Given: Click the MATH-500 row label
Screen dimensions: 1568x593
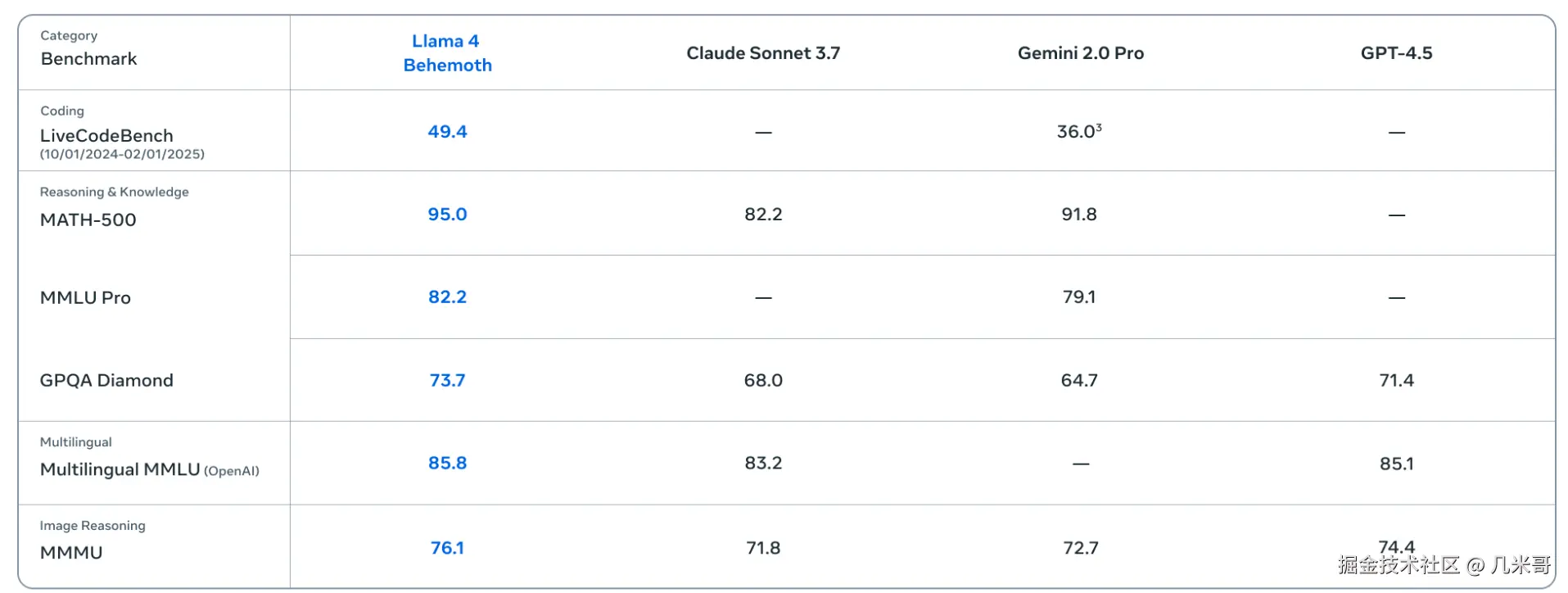Looking at the screenshot, I should pyautogui.click(x=88, y=220).
